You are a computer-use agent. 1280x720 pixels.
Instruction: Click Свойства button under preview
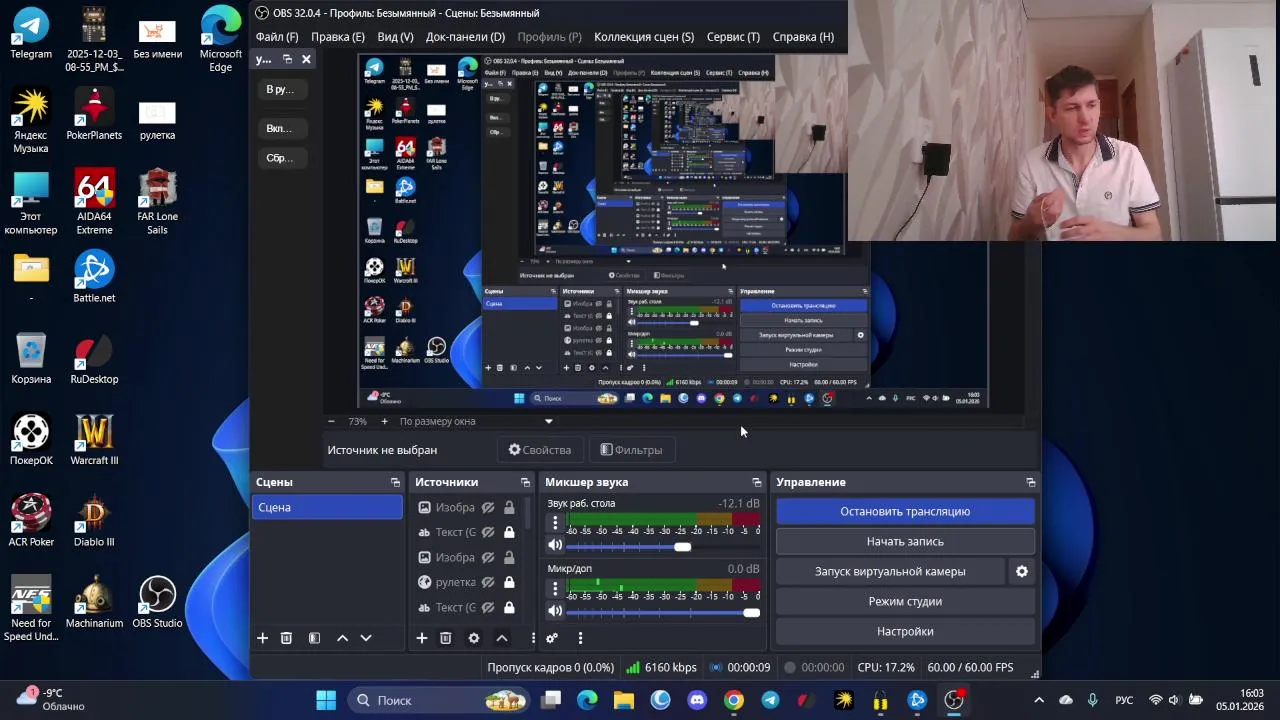pyautogui.click(x=540, y=450)
